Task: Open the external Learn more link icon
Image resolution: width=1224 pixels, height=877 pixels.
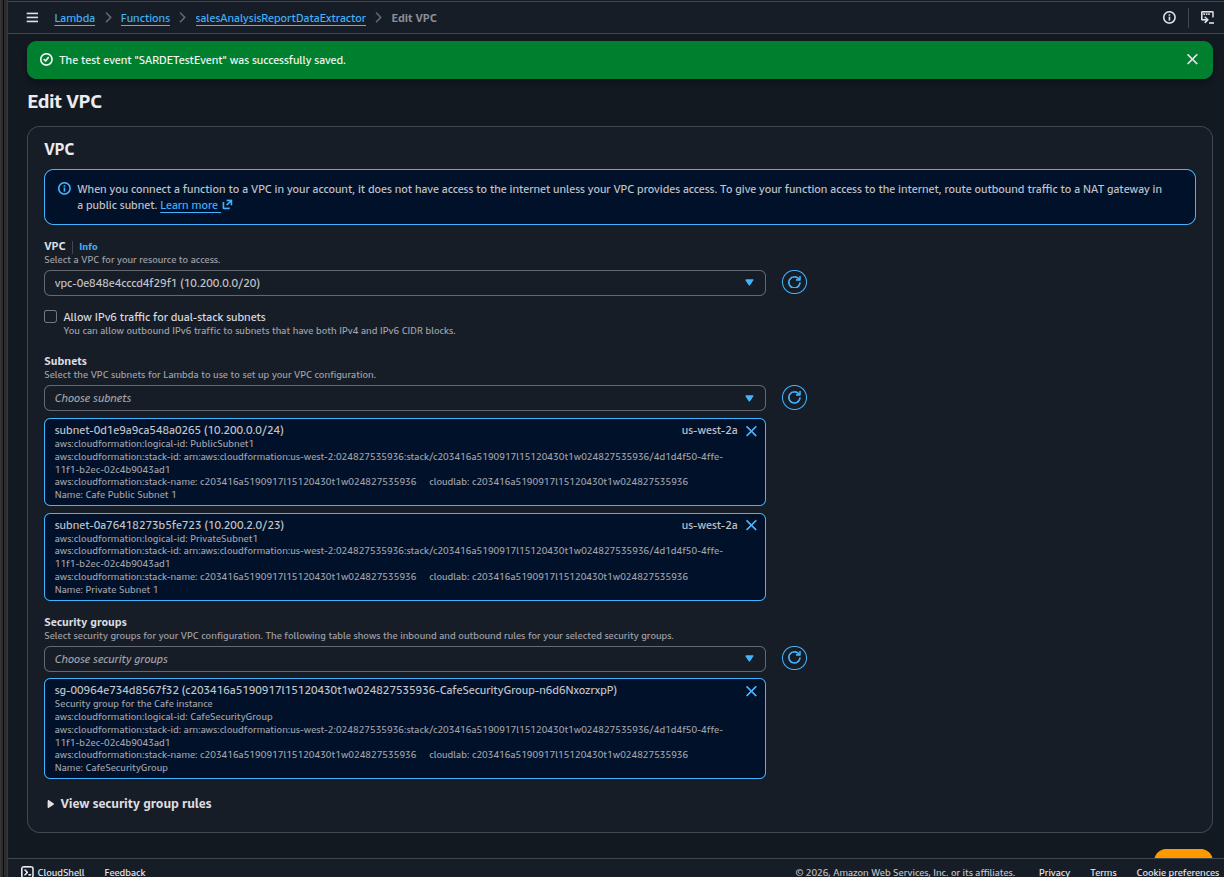Action: pos(227,205)
